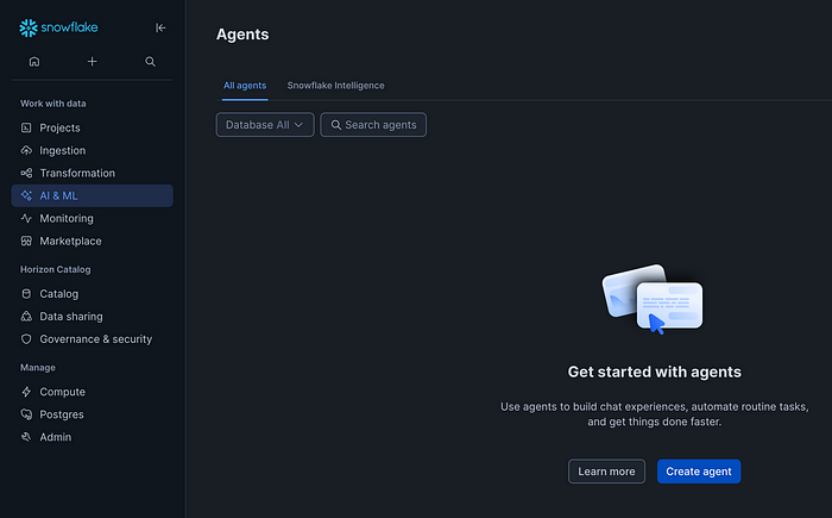
Task: Click the Learn more button
Action: point(606,472)
